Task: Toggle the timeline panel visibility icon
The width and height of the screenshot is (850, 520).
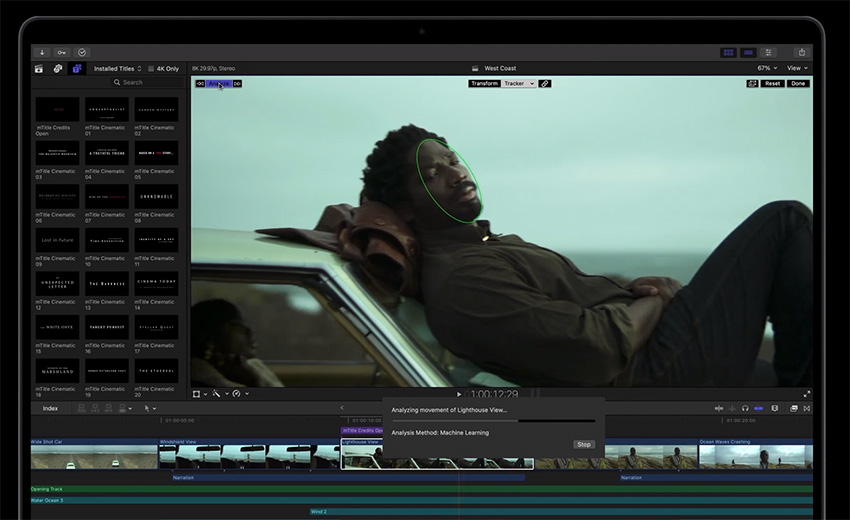Action: (x=749, y=53)
